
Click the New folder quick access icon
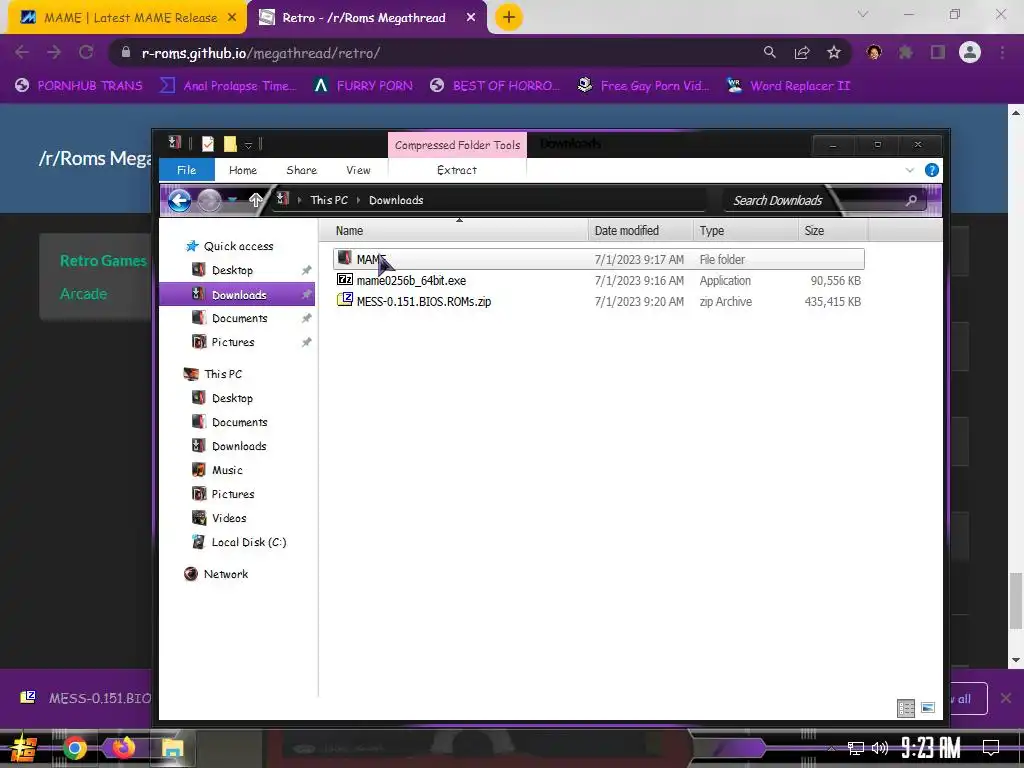pyautogui.click(x=230, y=144)
